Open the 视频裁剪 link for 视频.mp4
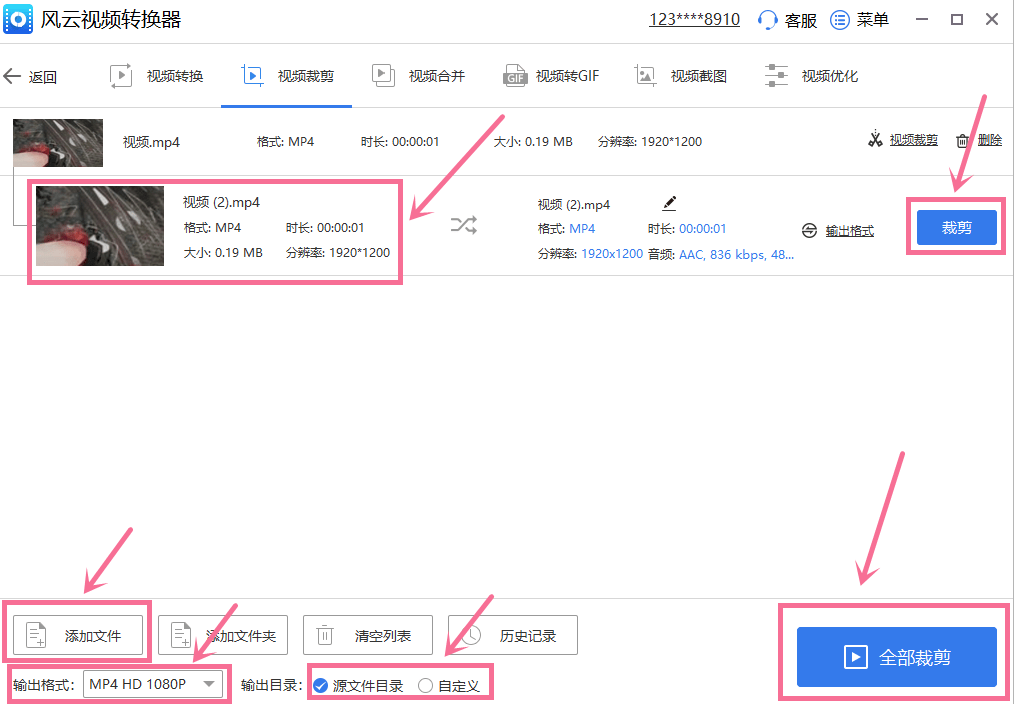 coord(913,140)
